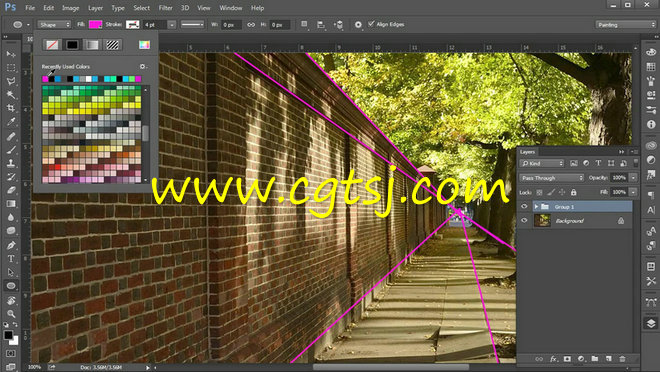Toggle the Align Edges checkbox
Image resolution: width=660 pixels, height=372 pixels.
371,24
